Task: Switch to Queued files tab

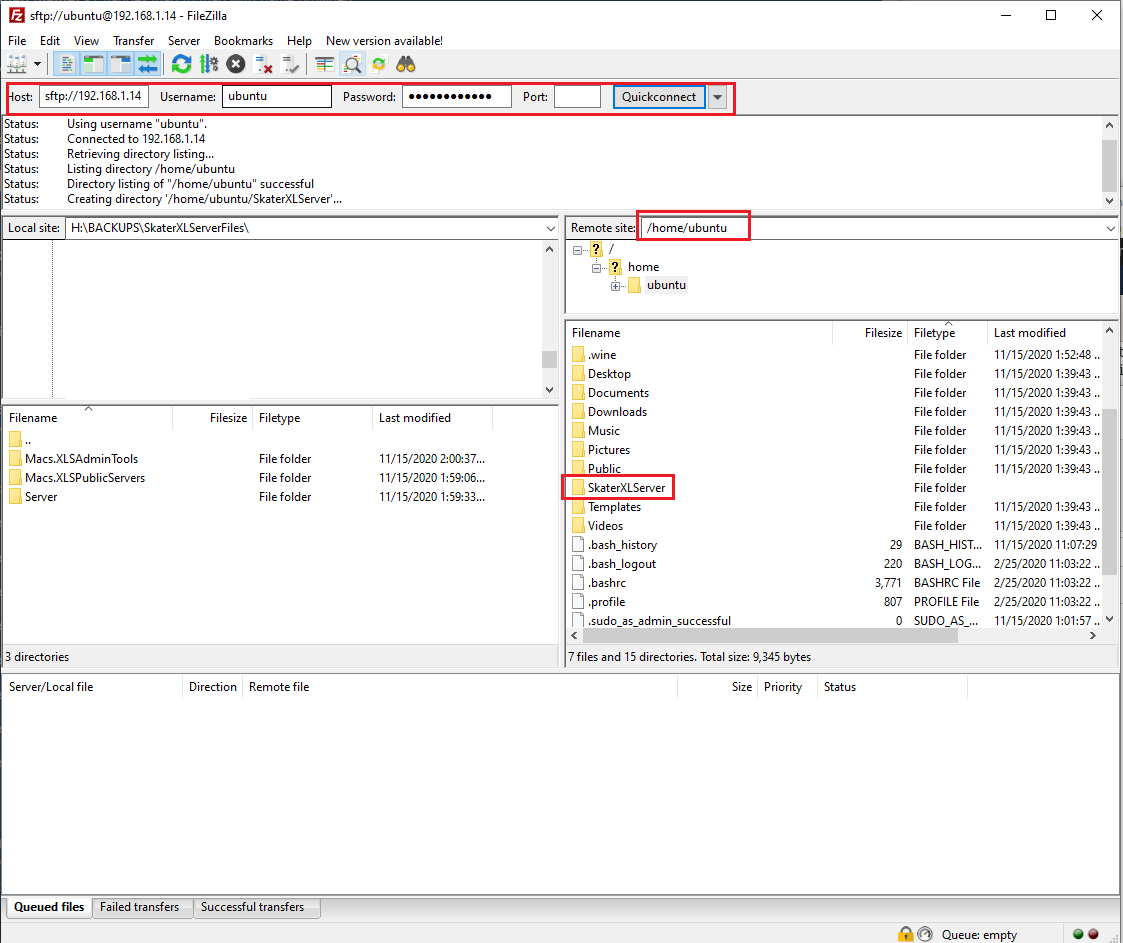Action: pos(49,907)
